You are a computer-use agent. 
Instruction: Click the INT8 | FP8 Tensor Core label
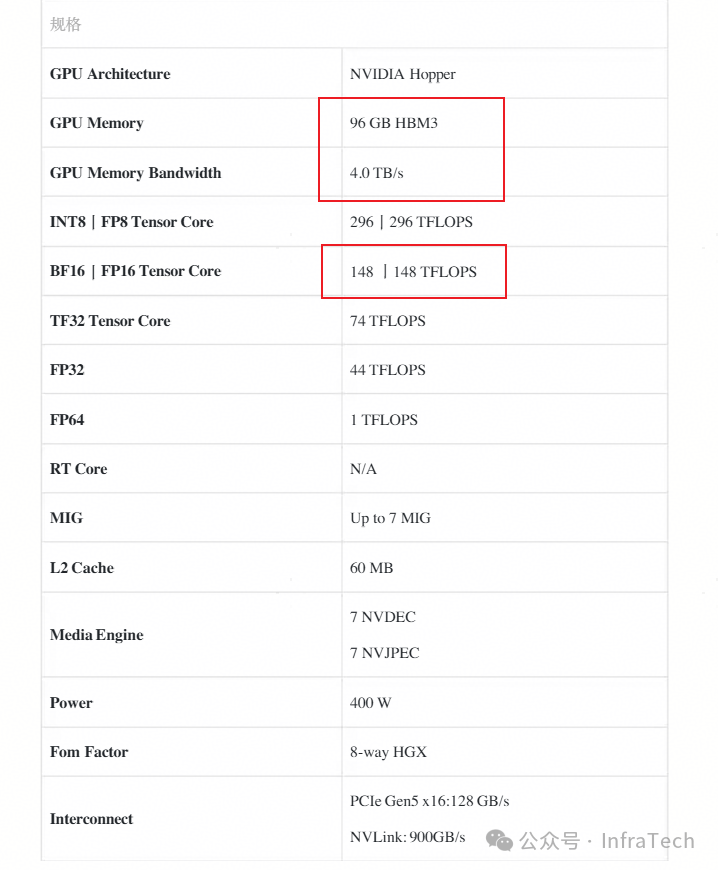132,222
